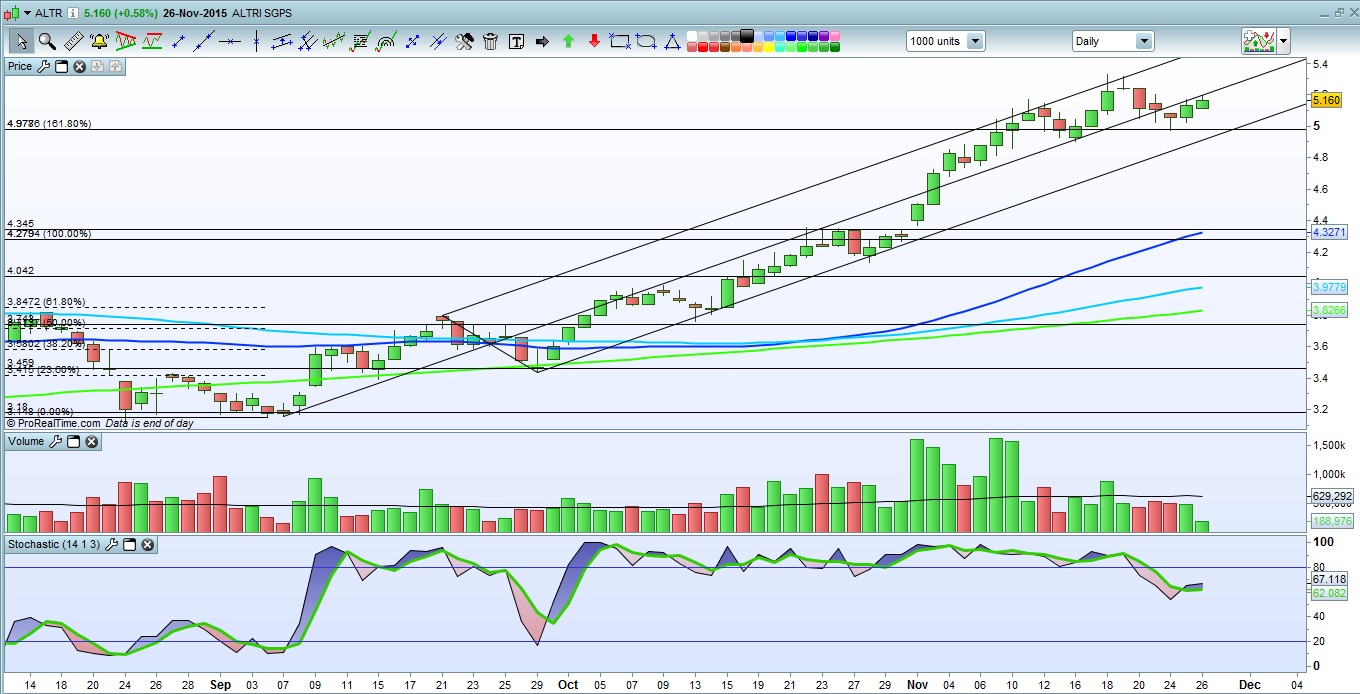Choose the horizontal line tool
Image resolution: width=1360 pixels, height=694 pixels.
230,41
